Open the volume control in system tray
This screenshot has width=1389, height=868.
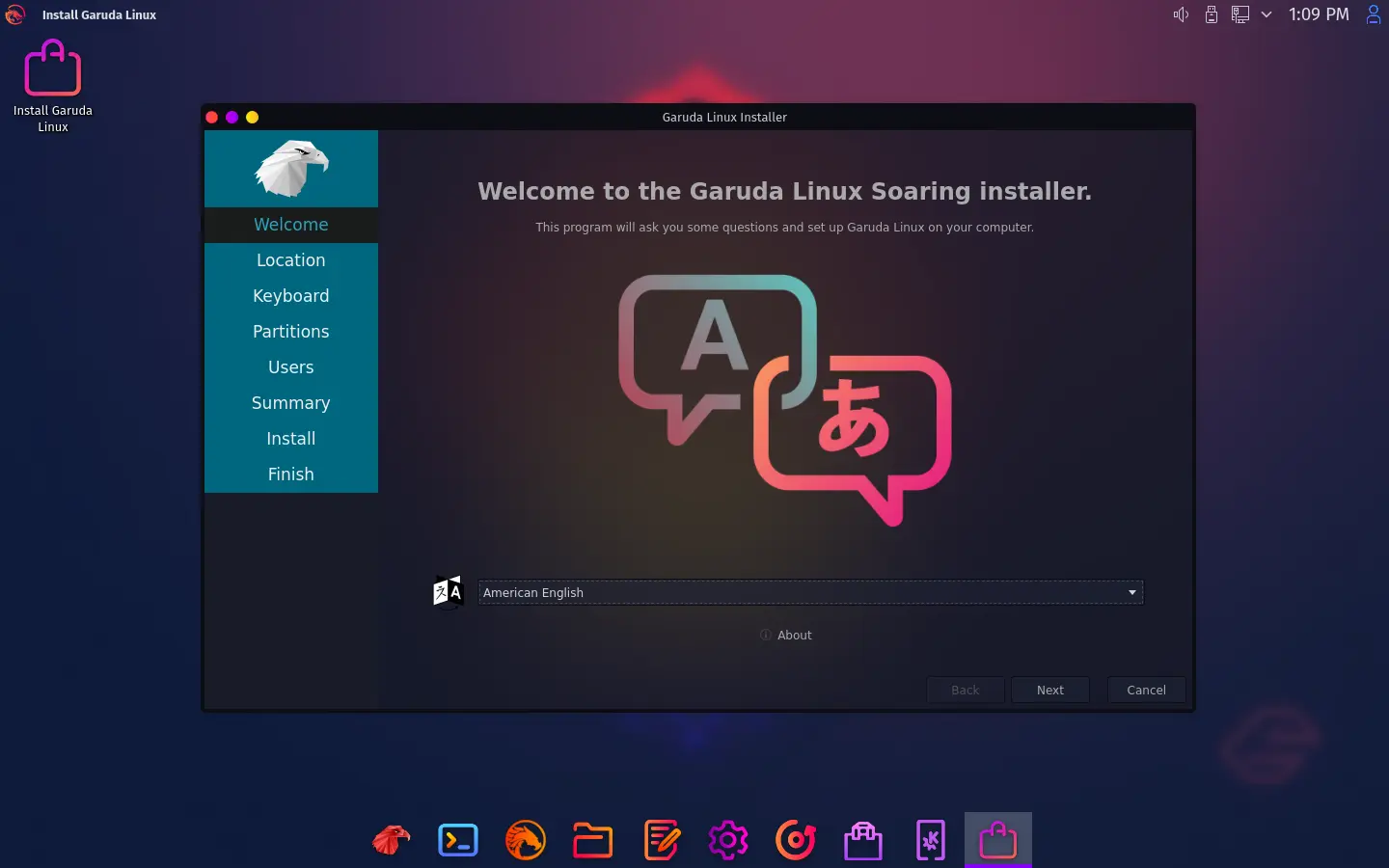[x=1181, y=14]
